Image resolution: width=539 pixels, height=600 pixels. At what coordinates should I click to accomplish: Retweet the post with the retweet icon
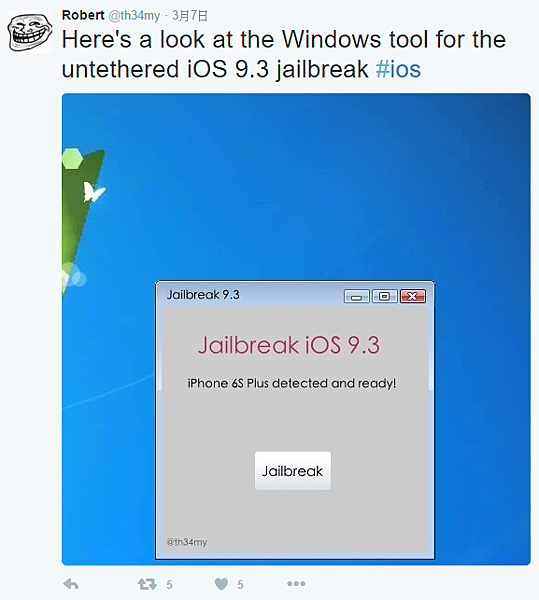[147, 584]
